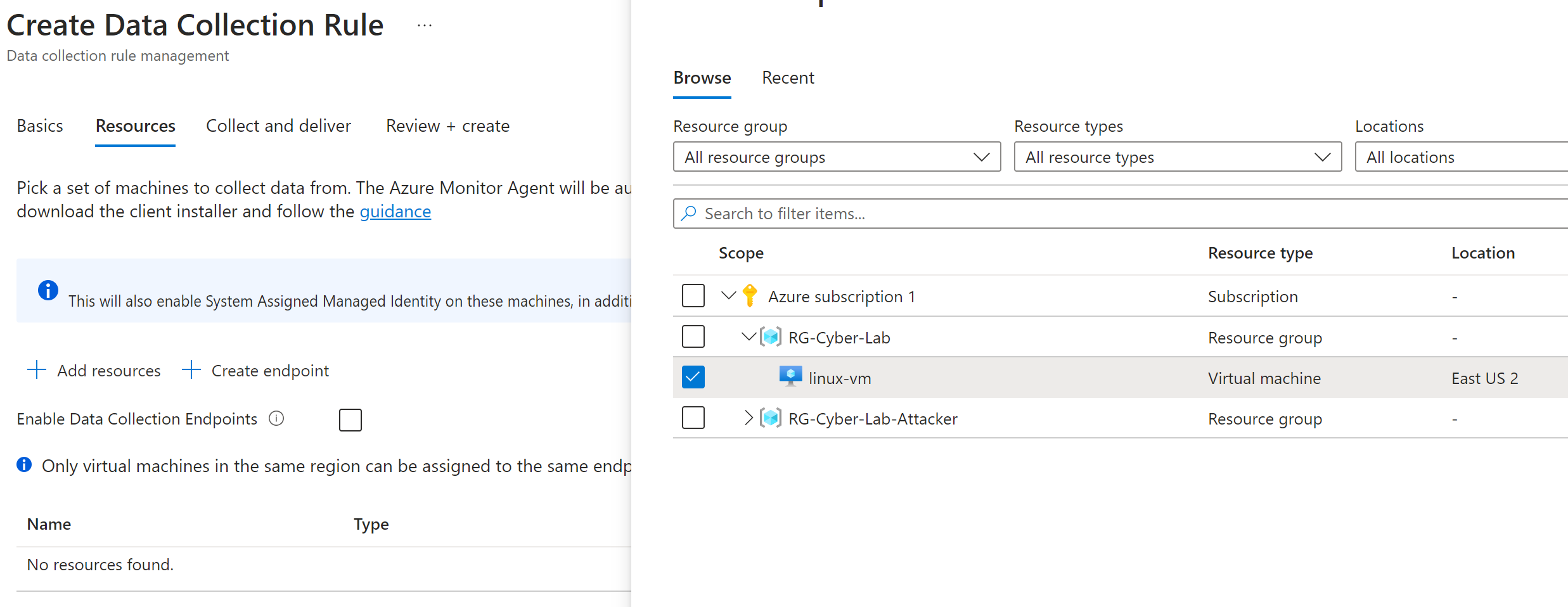Click the plus icon beside Add resources

point(37,370)
